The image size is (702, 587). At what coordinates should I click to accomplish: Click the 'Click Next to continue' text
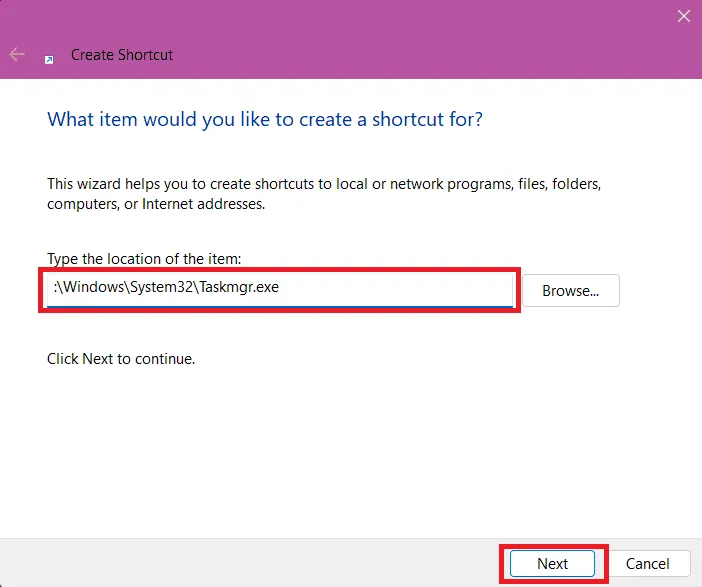coord(121,358)
